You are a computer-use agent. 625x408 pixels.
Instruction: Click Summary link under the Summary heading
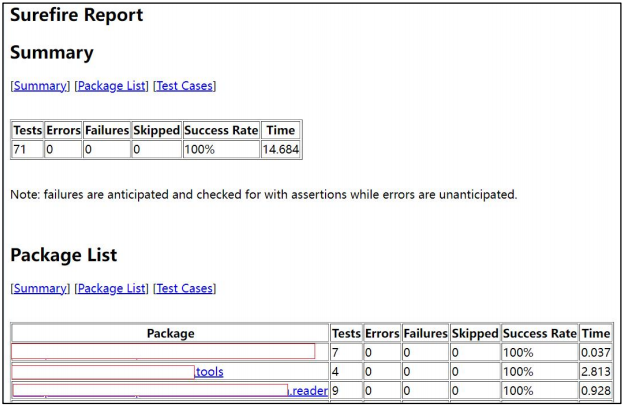(40, 86)
